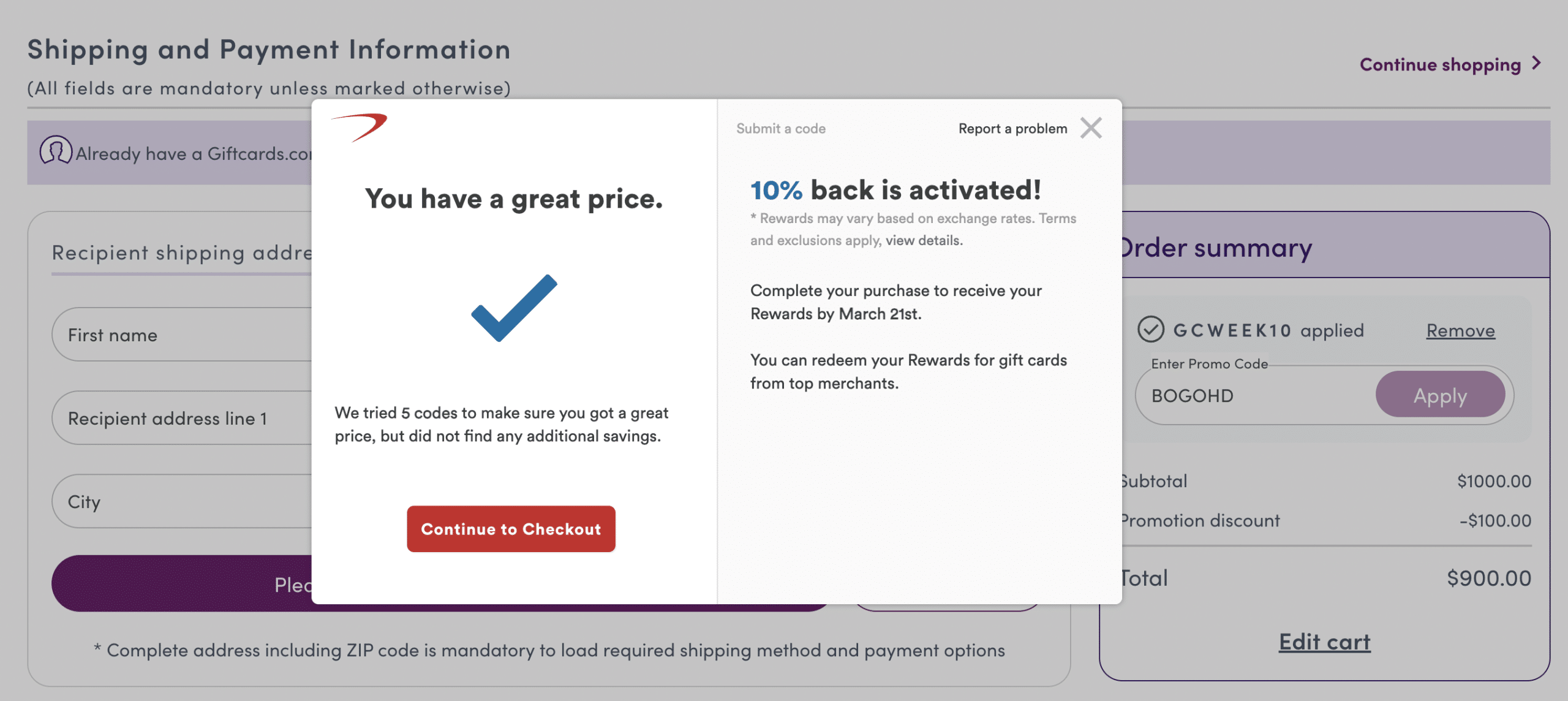The height and width of the screenshot is (701, 1568).
Task: Click the Capital One Shopping logo
Action: click(x=360, y=127)
